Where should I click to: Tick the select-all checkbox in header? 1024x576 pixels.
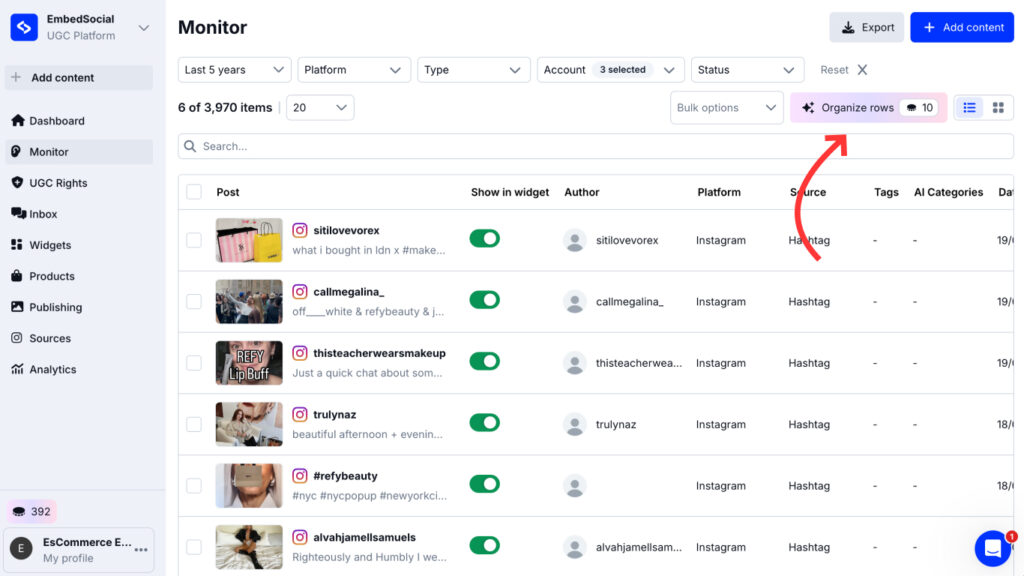coord(194,192)
